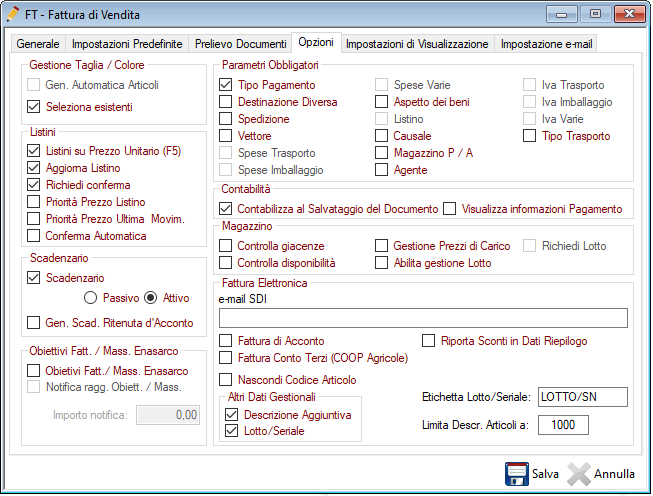Viewport: 653px width, 496px height.
Task: Enable Nascondi Codice Articolo checkbox
Action: coord(226,379)
